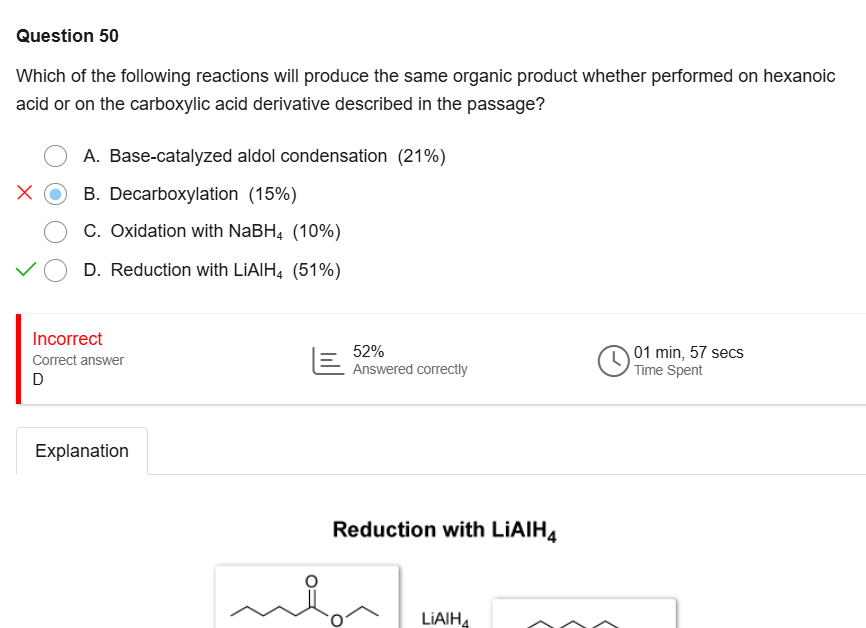Click the answered-correctly statistics list icon
866x628 pixels.
pyautogui.click(x=326, y=360)
